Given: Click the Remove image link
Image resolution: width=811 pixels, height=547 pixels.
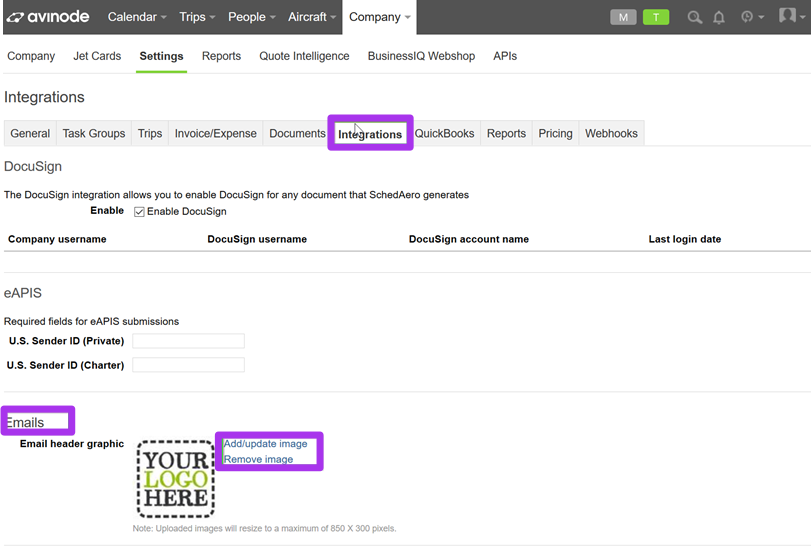Looking at the screenshot, I should pos(258,459).
